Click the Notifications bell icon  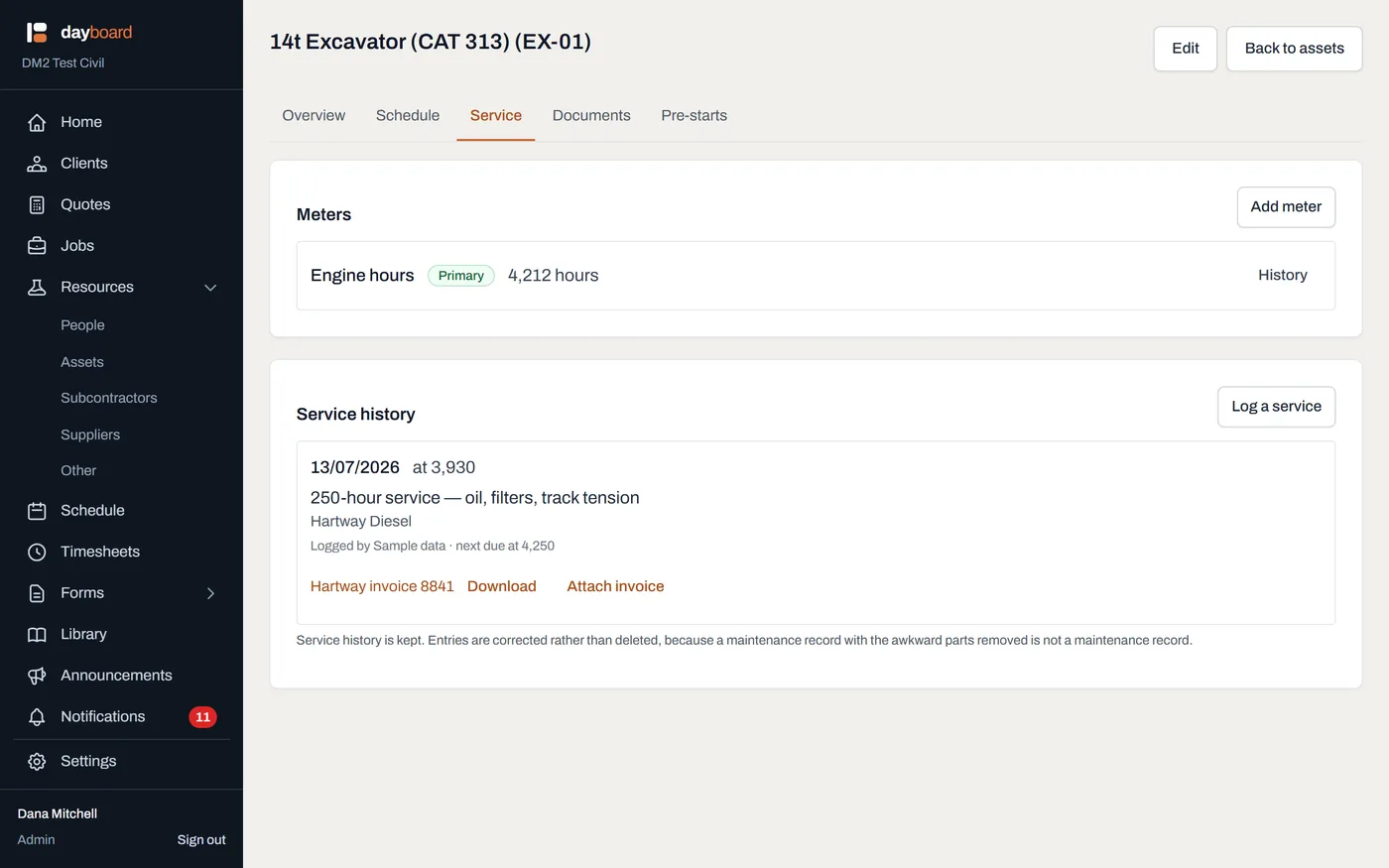(x=37, y=717)
